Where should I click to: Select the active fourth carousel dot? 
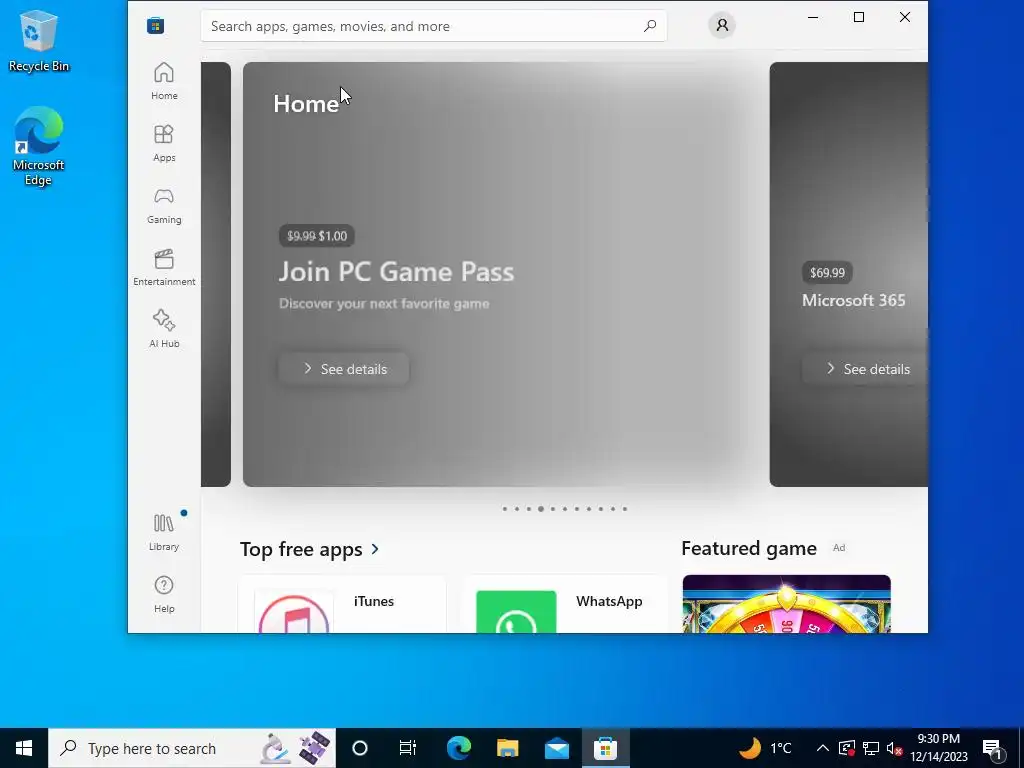(541, 509)
